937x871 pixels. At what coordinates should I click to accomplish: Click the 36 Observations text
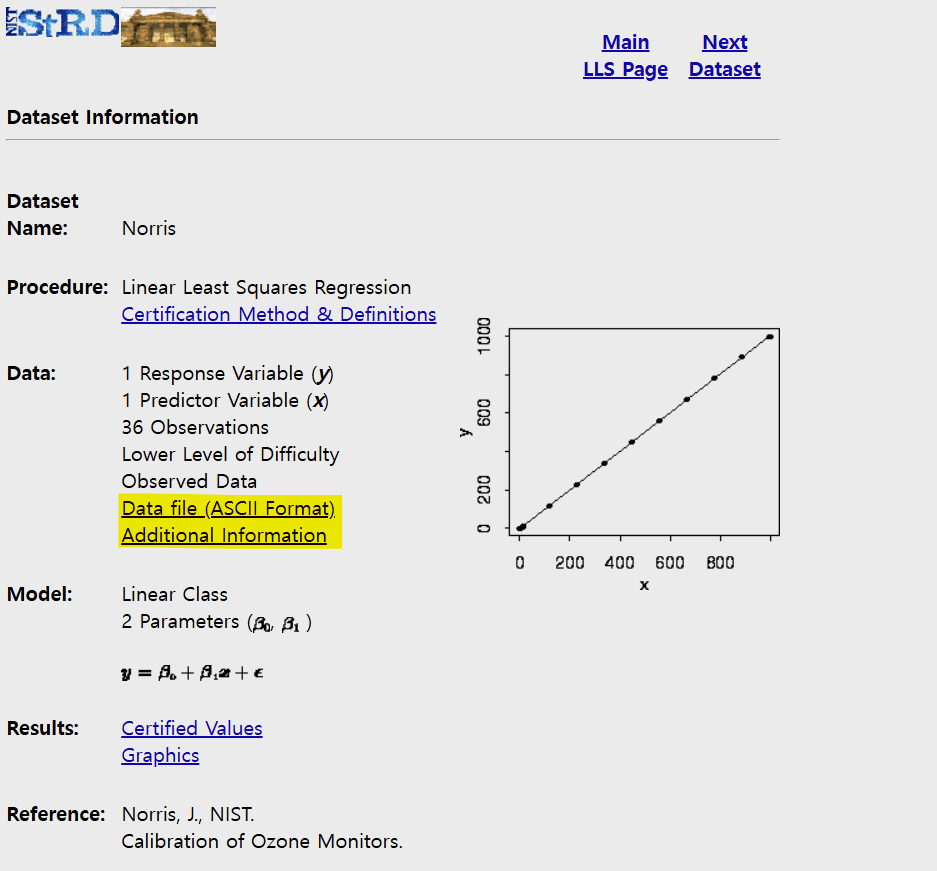pos(195,427)
